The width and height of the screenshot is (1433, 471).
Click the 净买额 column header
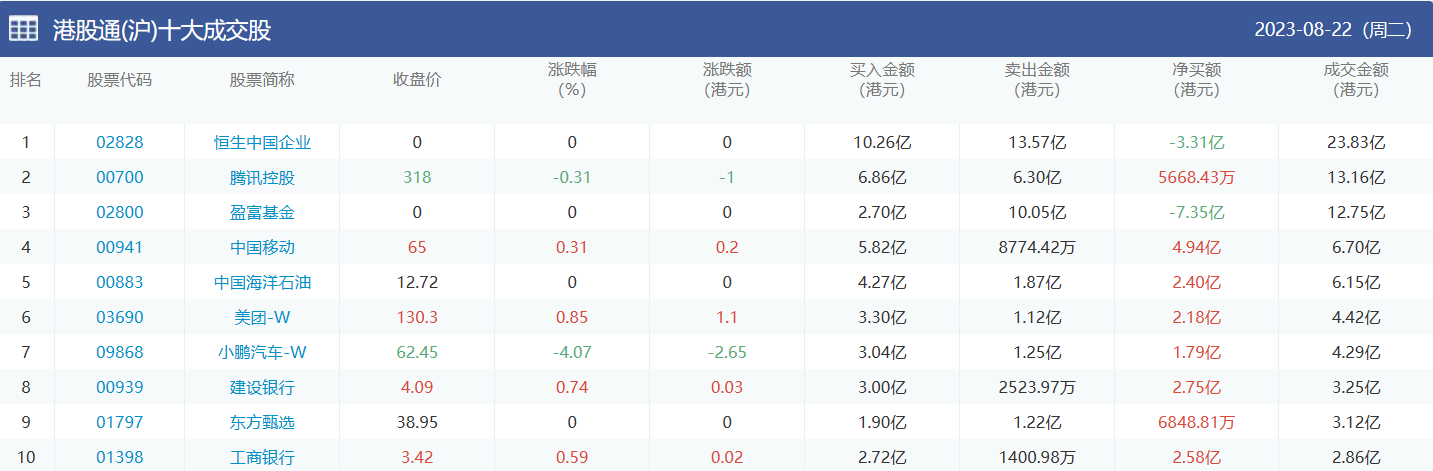(x=1197, y=80)
